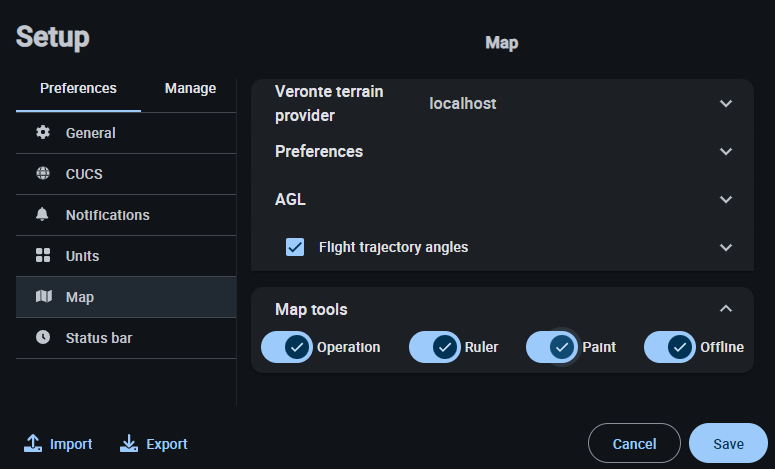The height and width of the screenshot is (469, 775).
Task: Click the CUCS globe icon
Action: click(x=43, y=174)
